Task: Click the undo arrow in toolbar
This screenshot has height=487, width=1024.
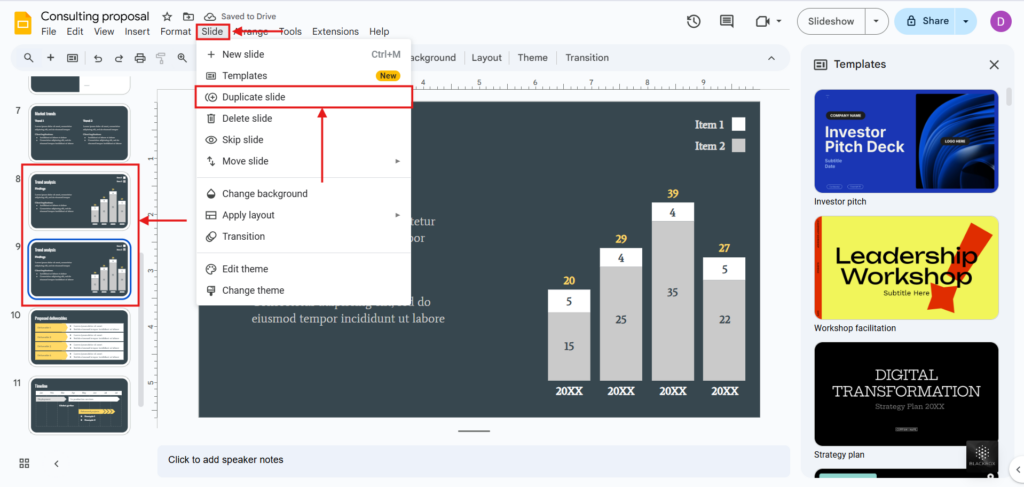Action: point(98,58)
